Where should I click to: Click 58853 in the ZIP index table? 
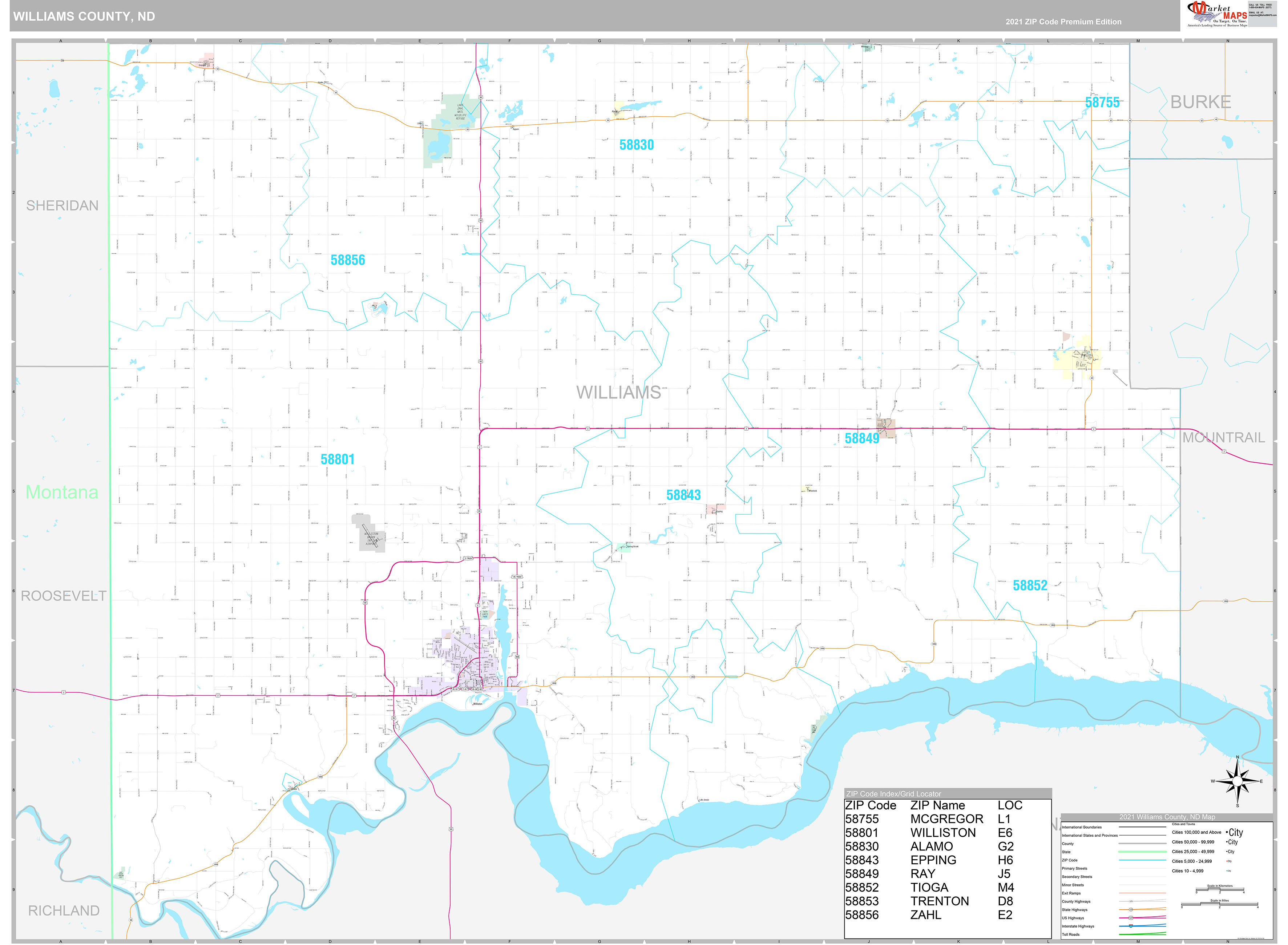[x=861, y=901]
